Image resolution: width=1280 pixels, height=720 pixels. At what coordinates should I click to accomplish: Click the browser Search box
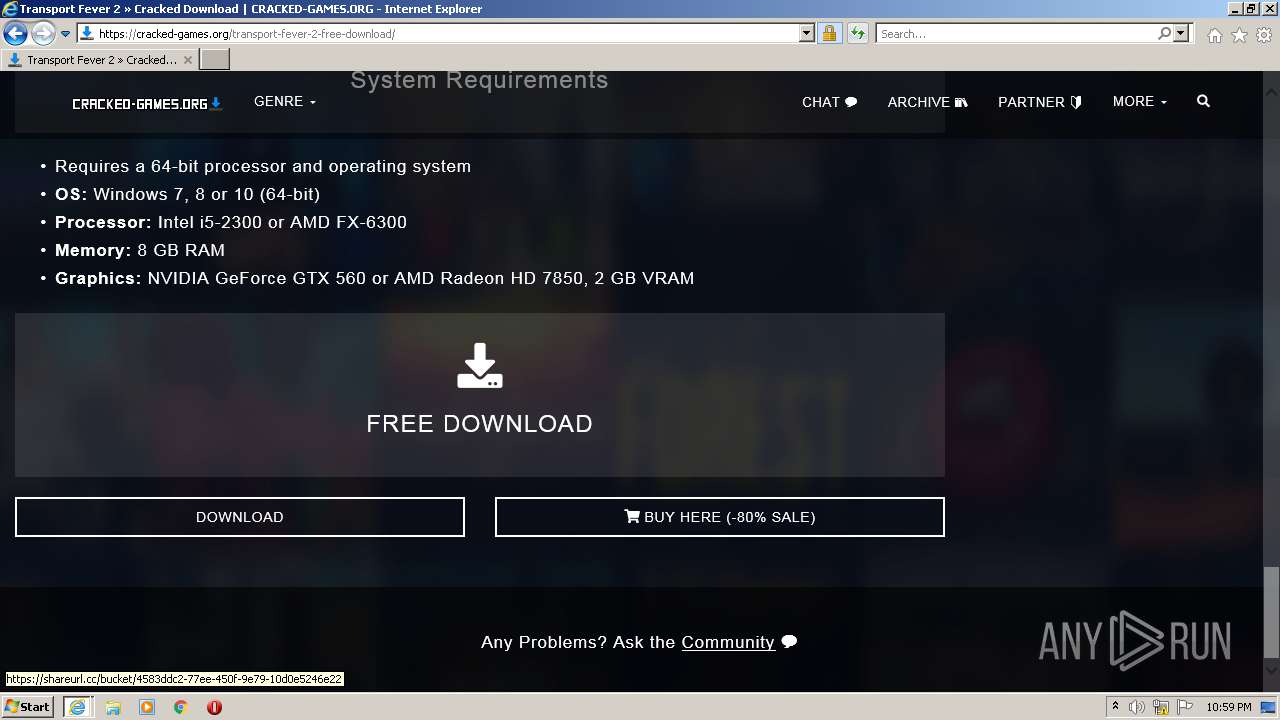coord(1015,34)
